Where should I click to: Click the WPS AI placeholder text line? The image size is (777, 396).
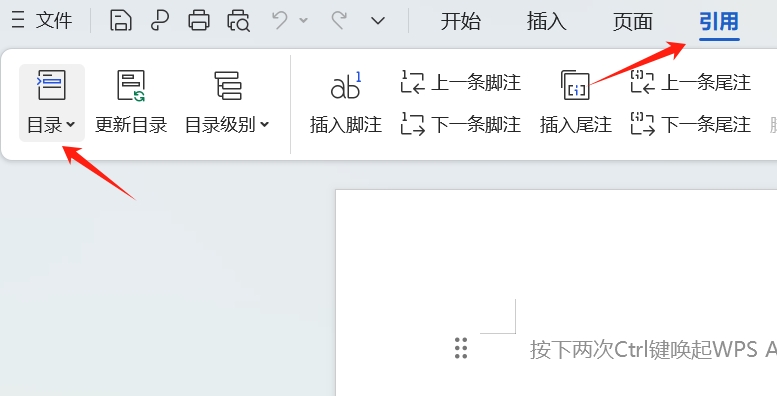(653, 349)
